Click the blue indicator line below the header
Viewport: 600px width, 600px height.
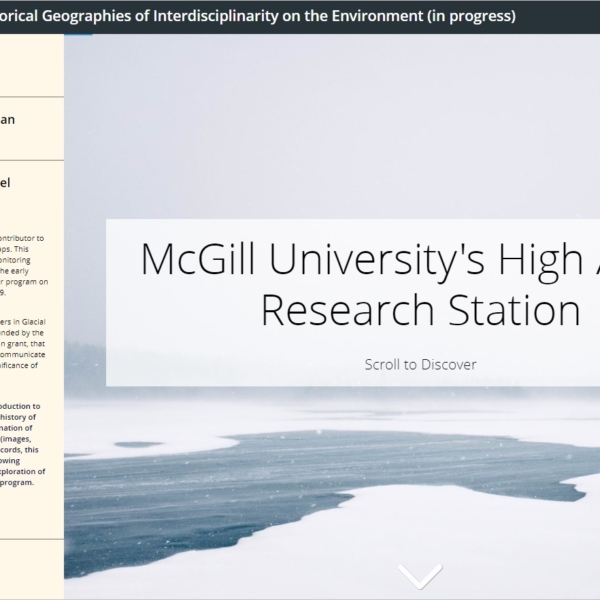(x=78, y=34)
